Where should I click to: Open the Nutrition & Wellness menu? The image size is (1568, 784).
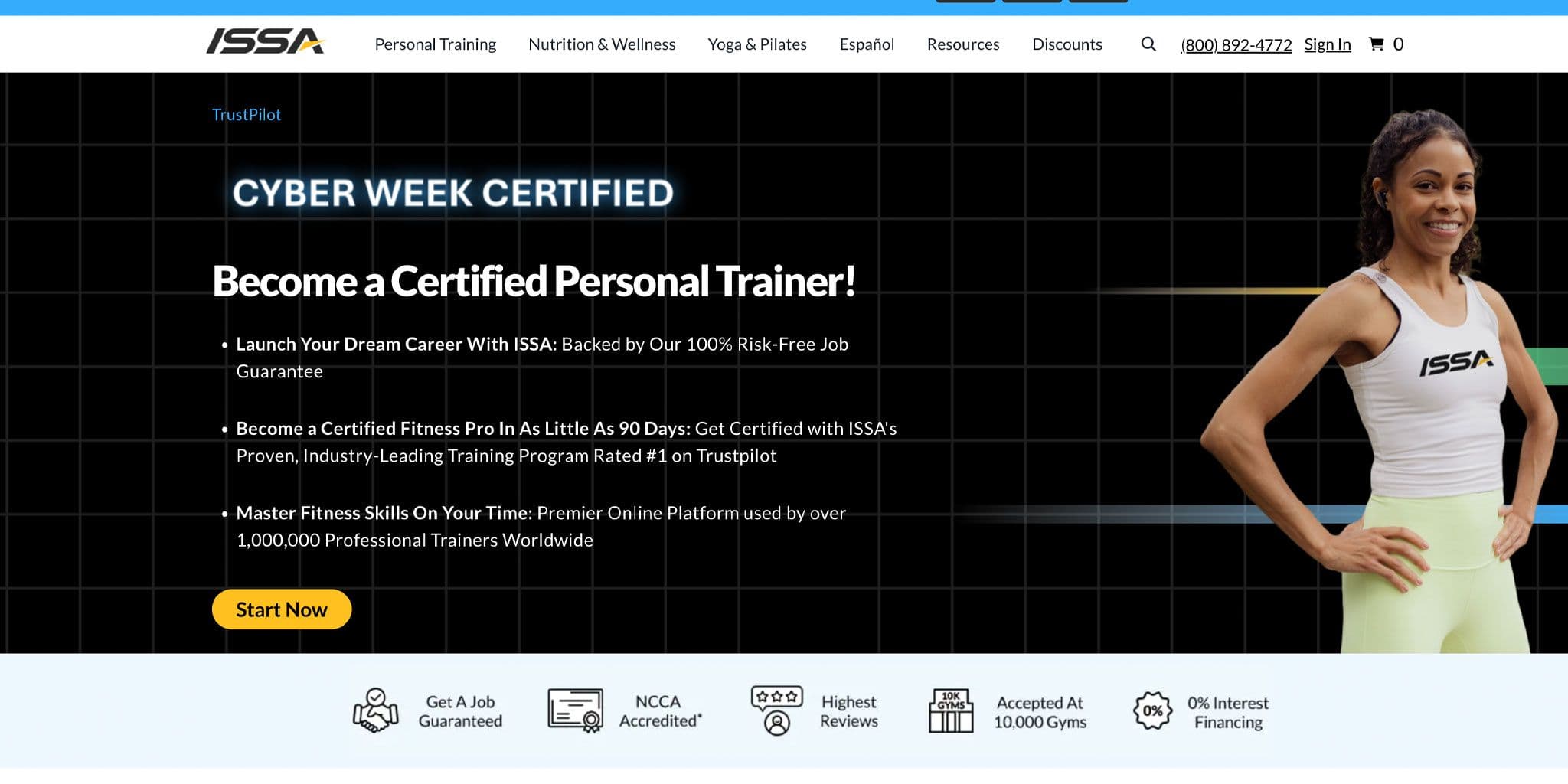602,44
